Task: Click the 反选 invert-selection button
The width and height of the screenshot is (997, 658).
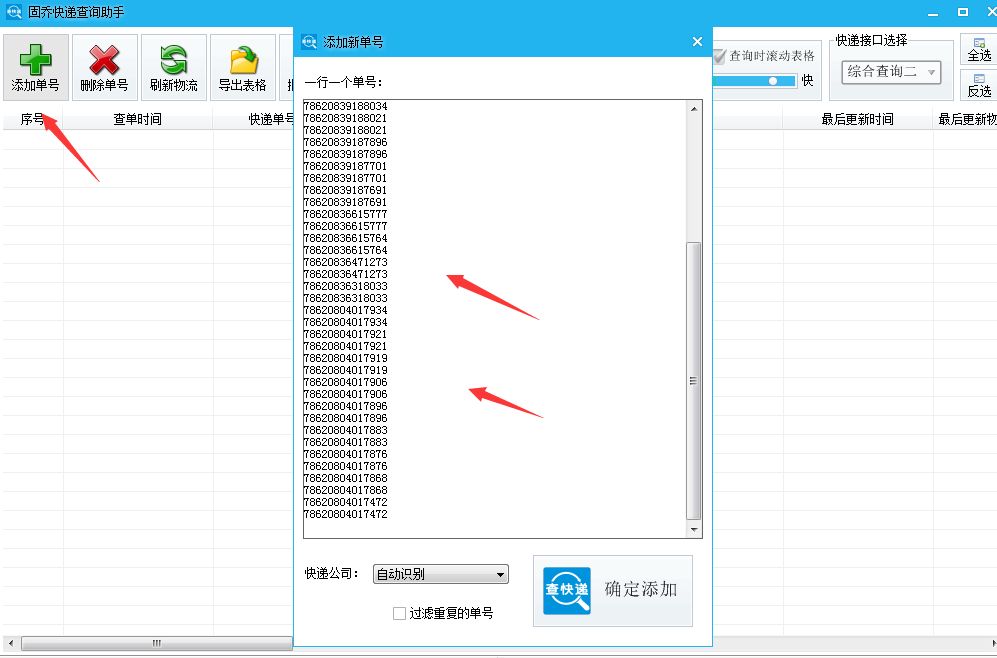Action: point(979,85)
